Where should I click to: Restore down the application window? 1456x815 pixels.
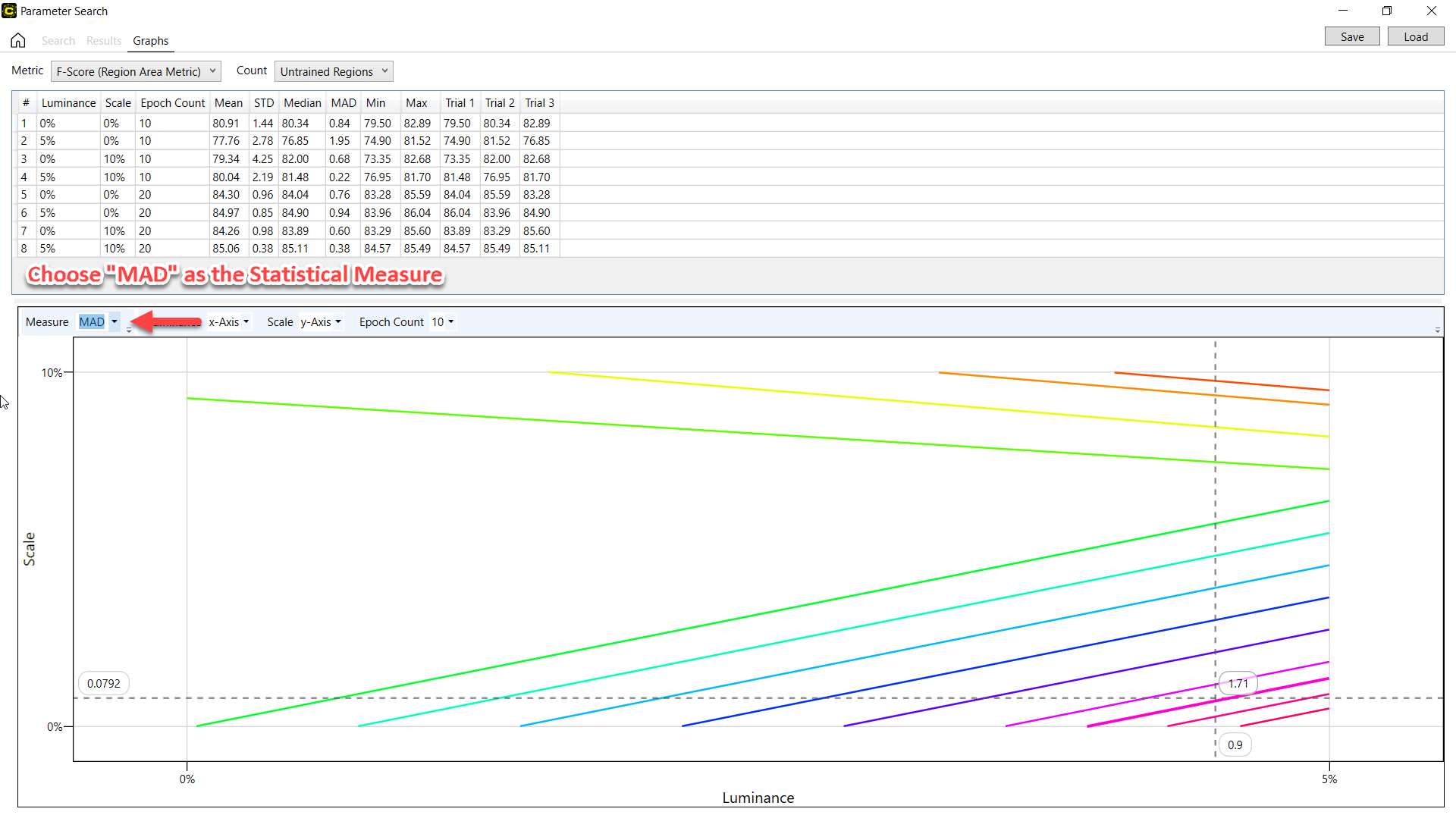1386,11
